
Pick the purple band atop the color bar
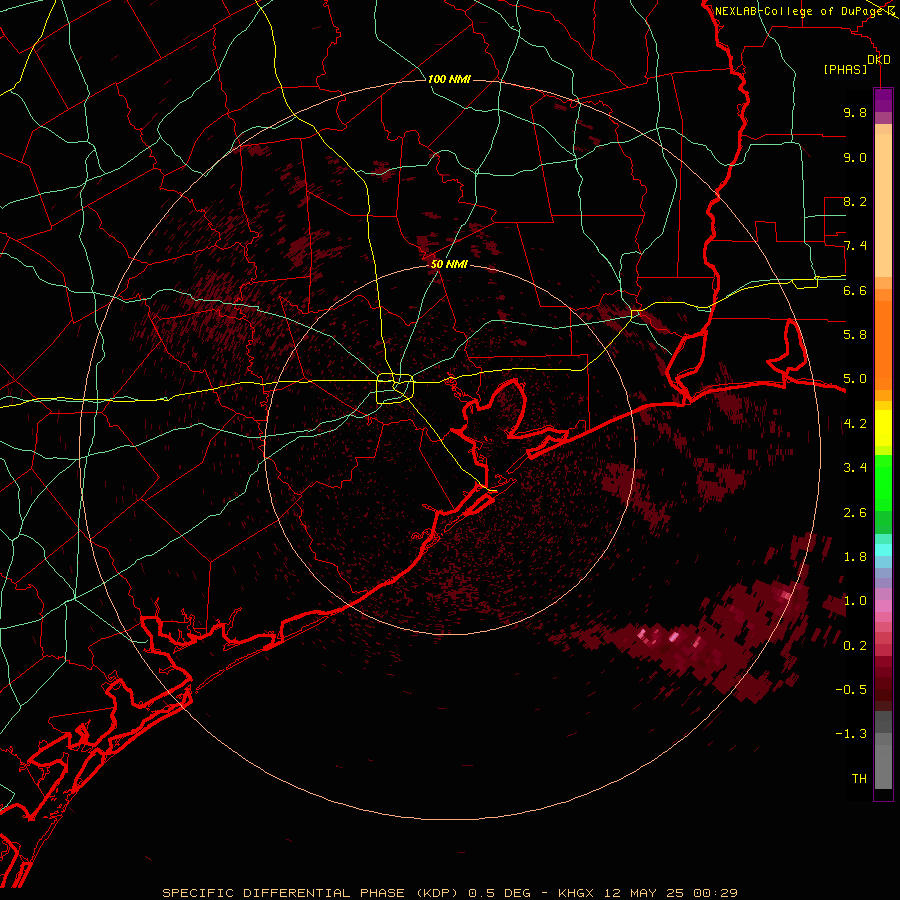click(883, 101)
